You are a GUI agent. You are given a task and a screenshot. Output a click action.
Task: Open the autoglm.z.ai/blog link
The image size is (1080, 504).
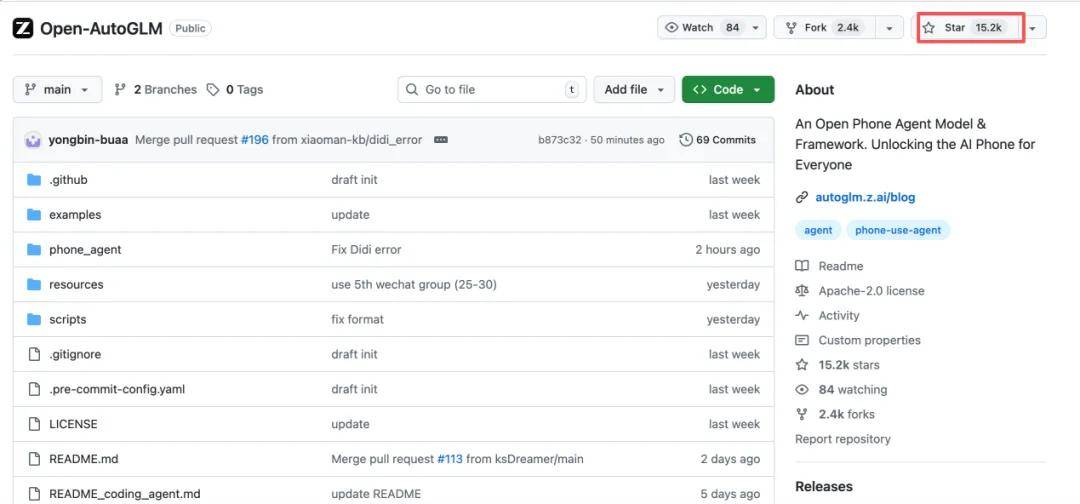(864, 198)
